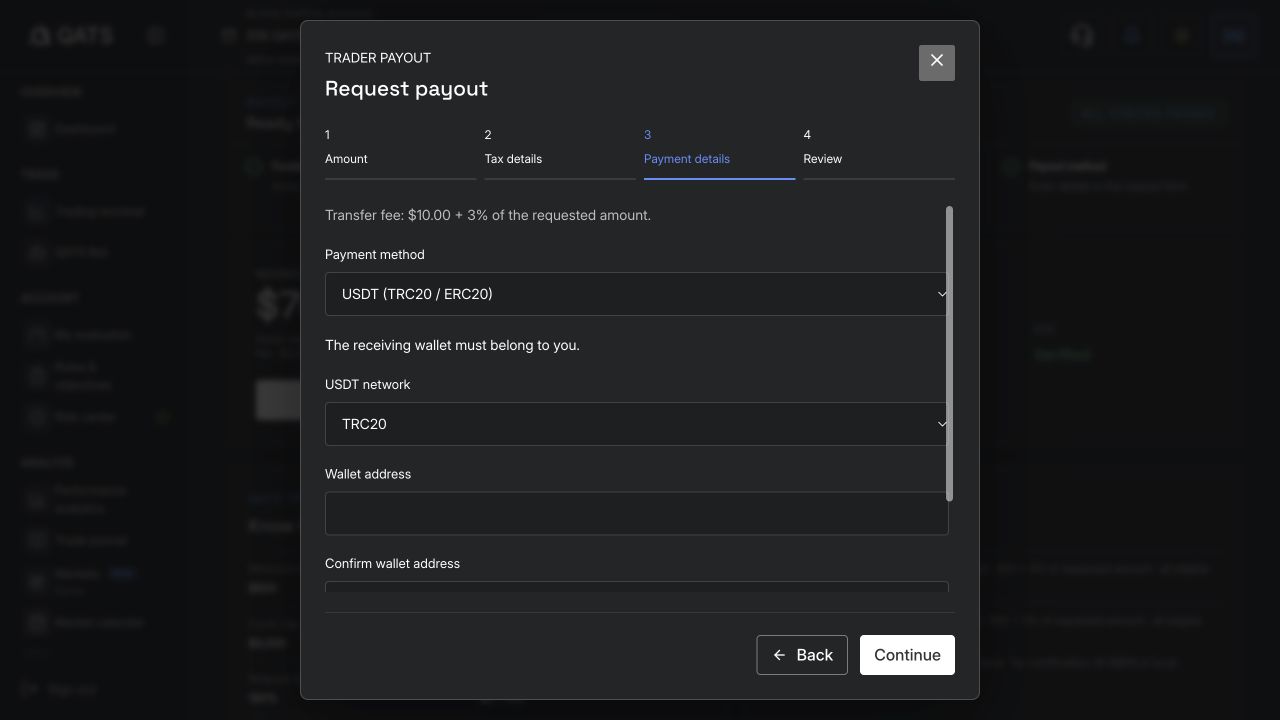The height and width of the screenshot is (720, 1280).
Task: Click the TRADER PAYOUT heading label
Action: click(378, 58)
